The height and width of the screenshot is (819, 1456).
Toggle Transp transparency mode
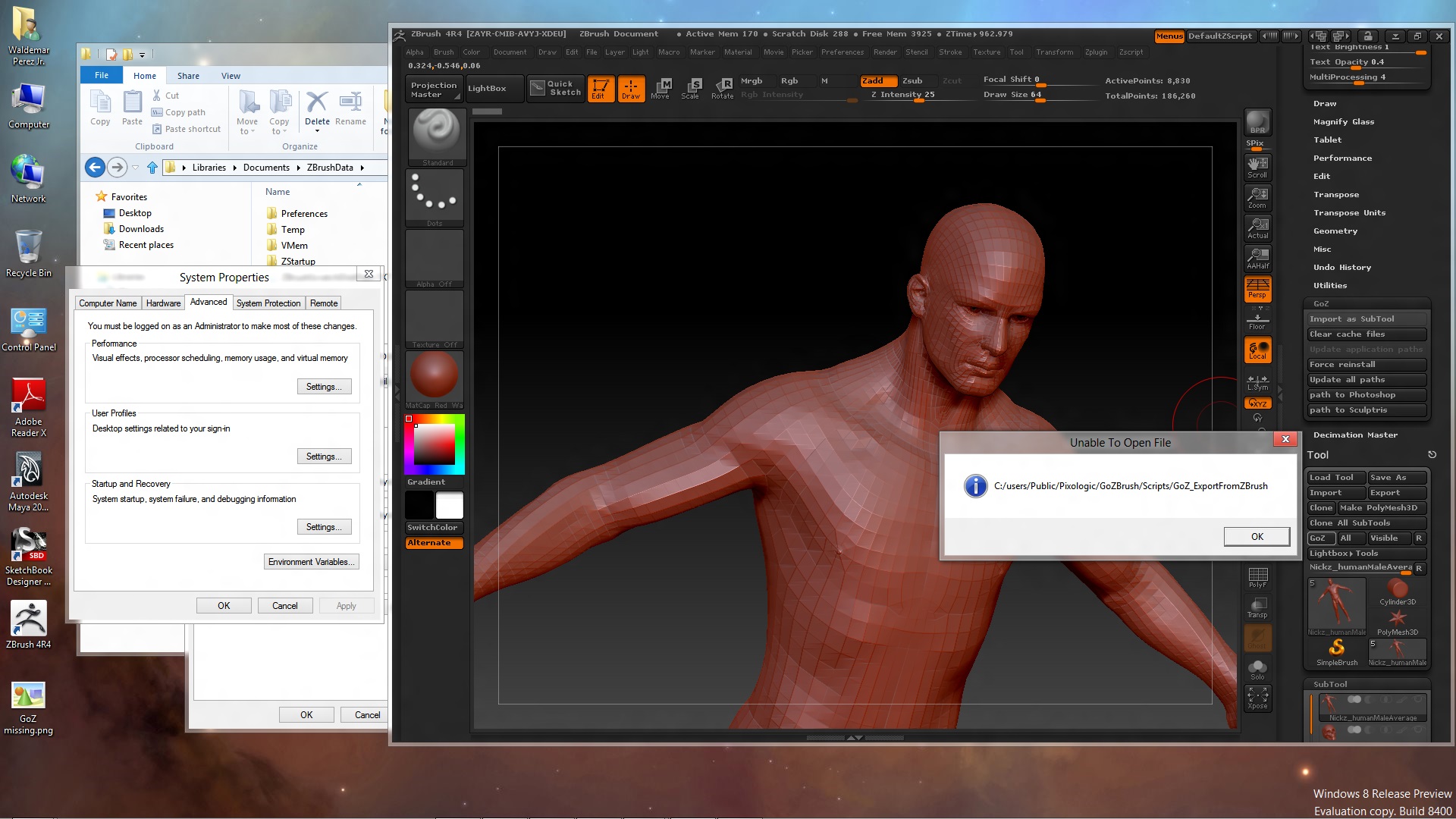pos(1257,607)
